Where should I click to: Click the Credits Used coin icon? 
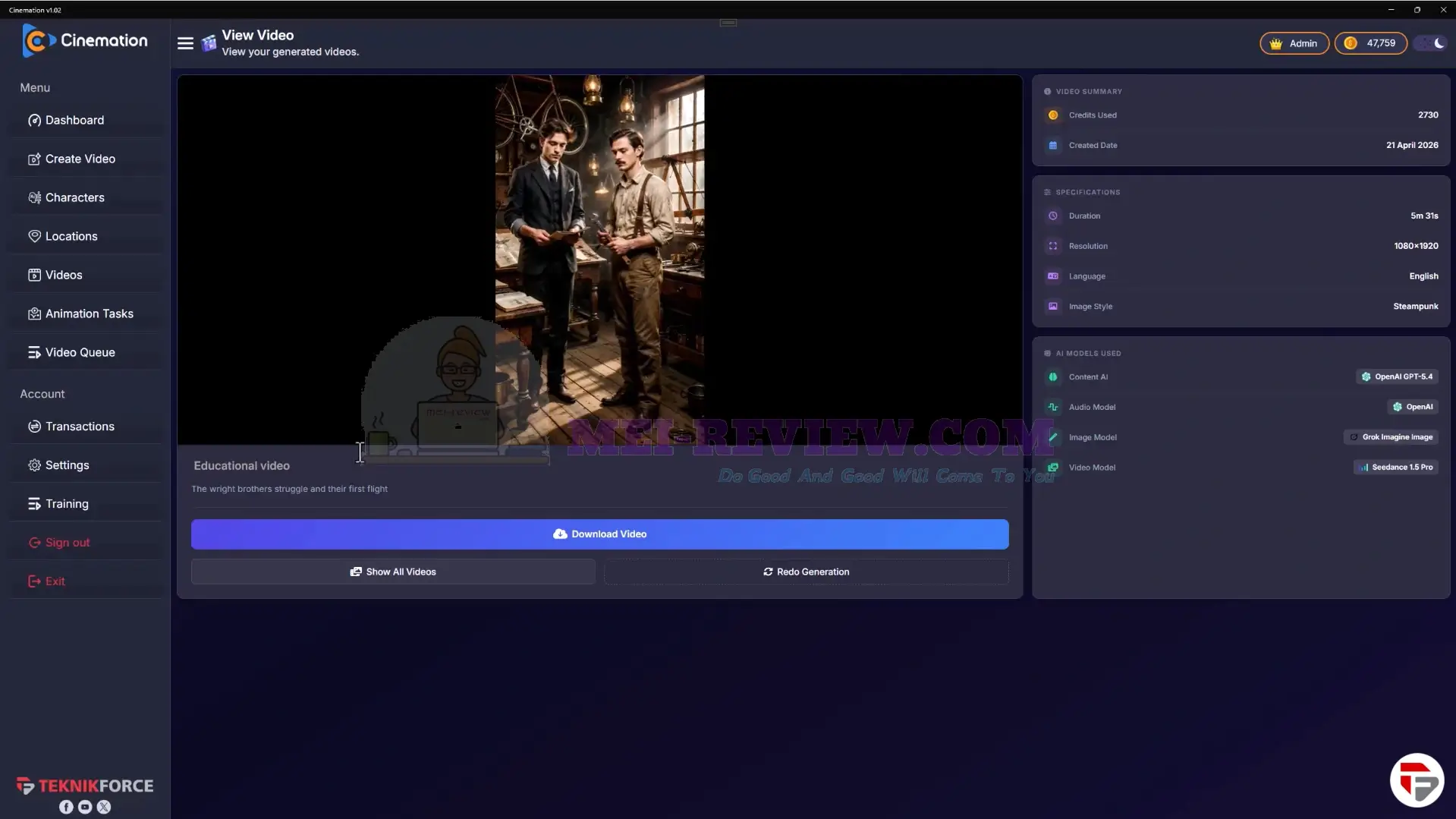(1053, 115)
